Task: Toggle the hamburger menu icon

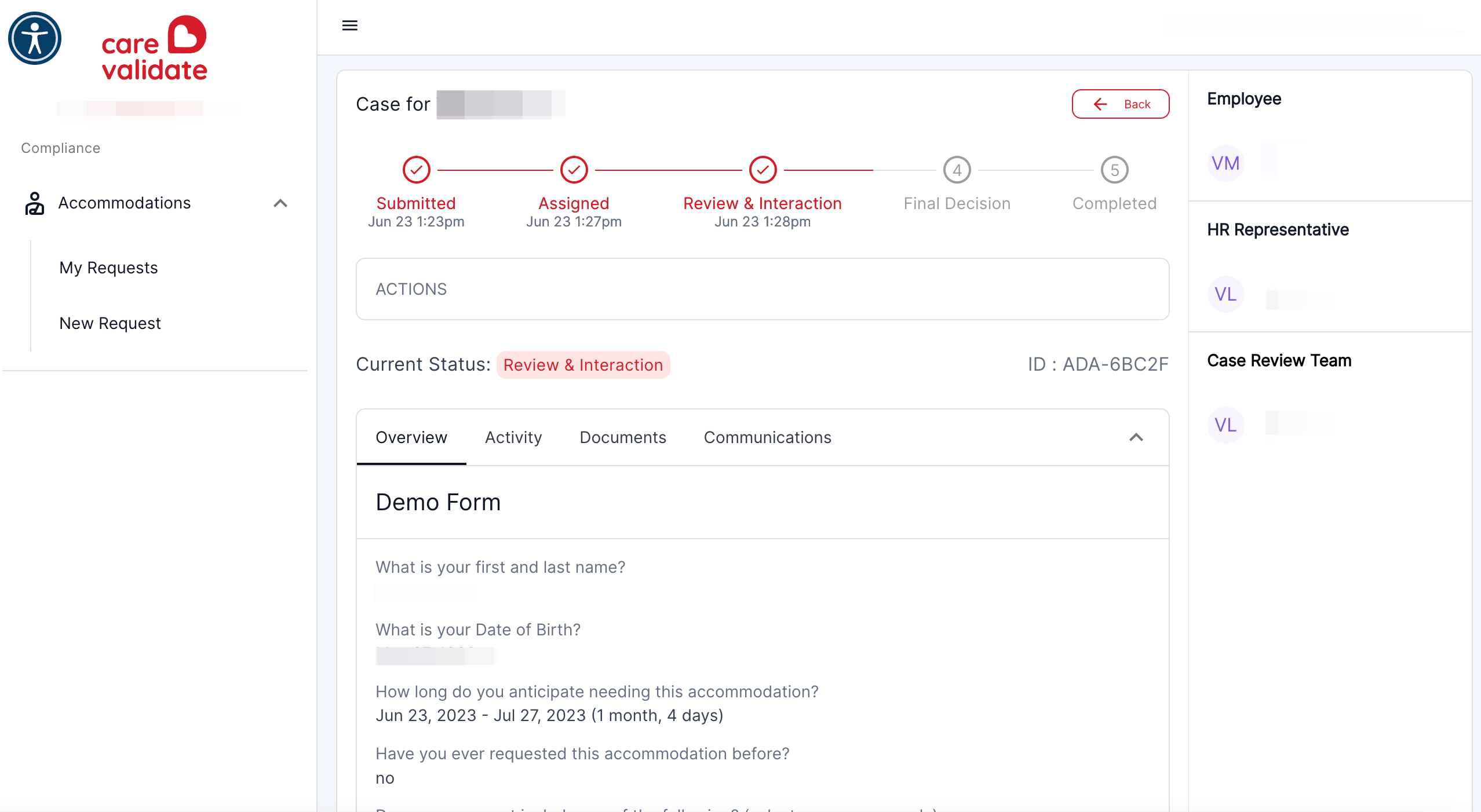Action: pyautogui.click(x=350, y=25)
